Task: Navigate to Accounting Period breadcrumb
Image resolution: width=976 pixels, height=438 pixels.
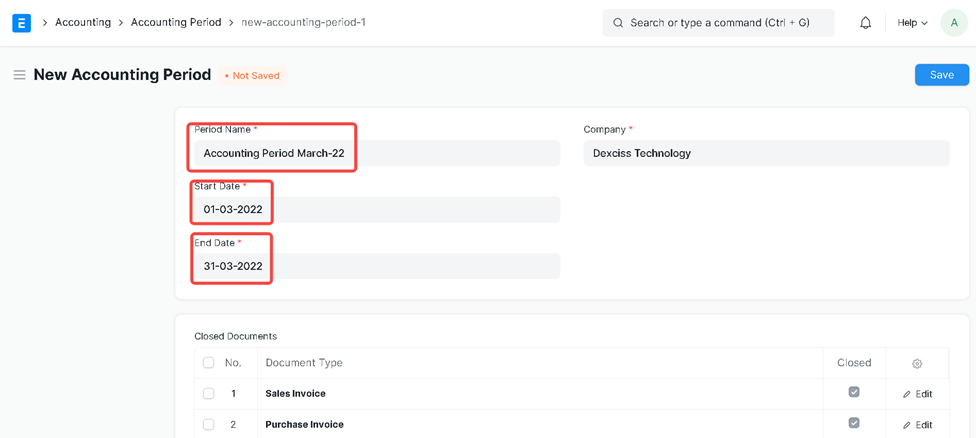Action: [176, 22]
